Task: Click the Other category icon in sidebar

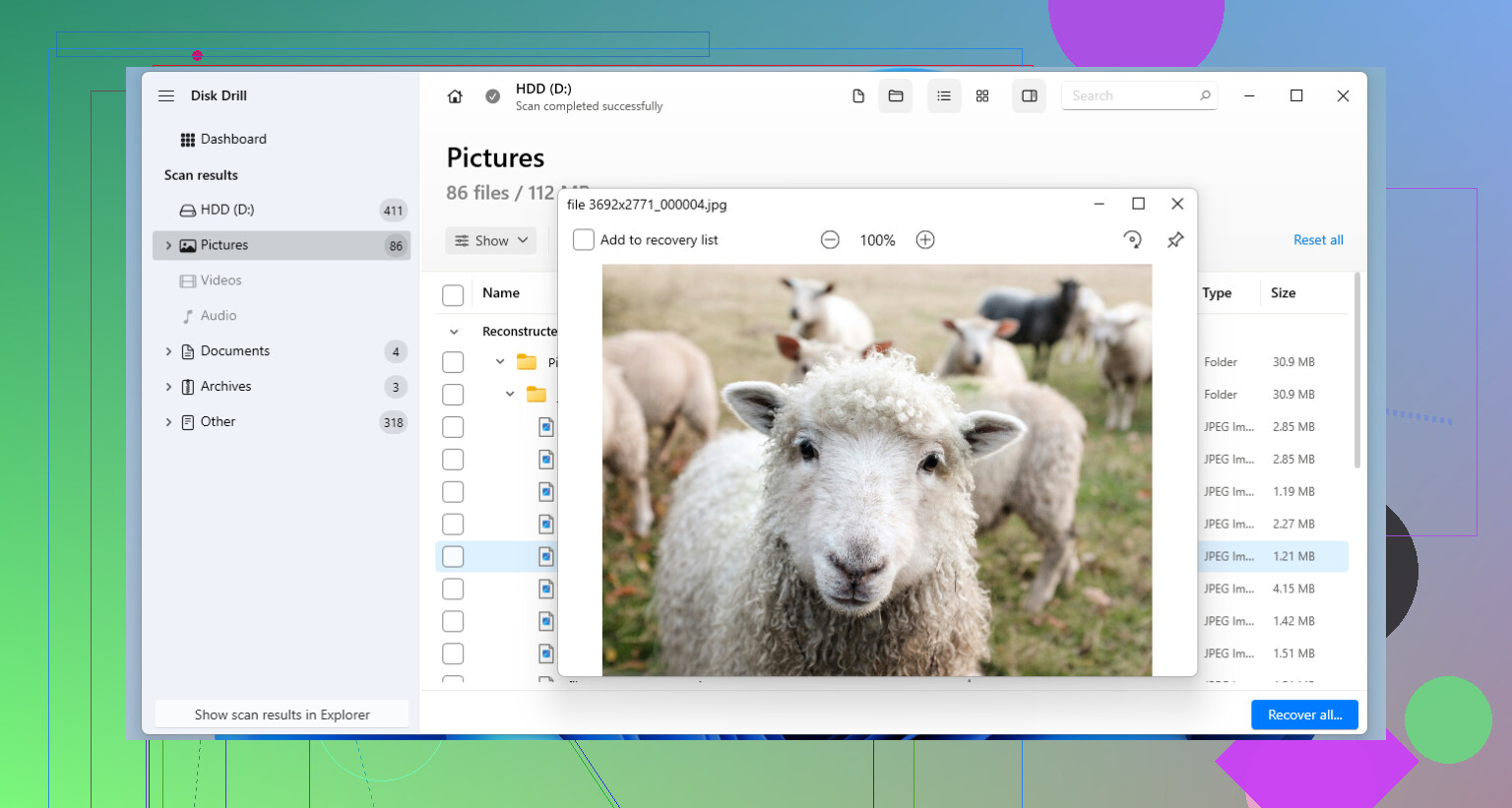Action: 187,422
